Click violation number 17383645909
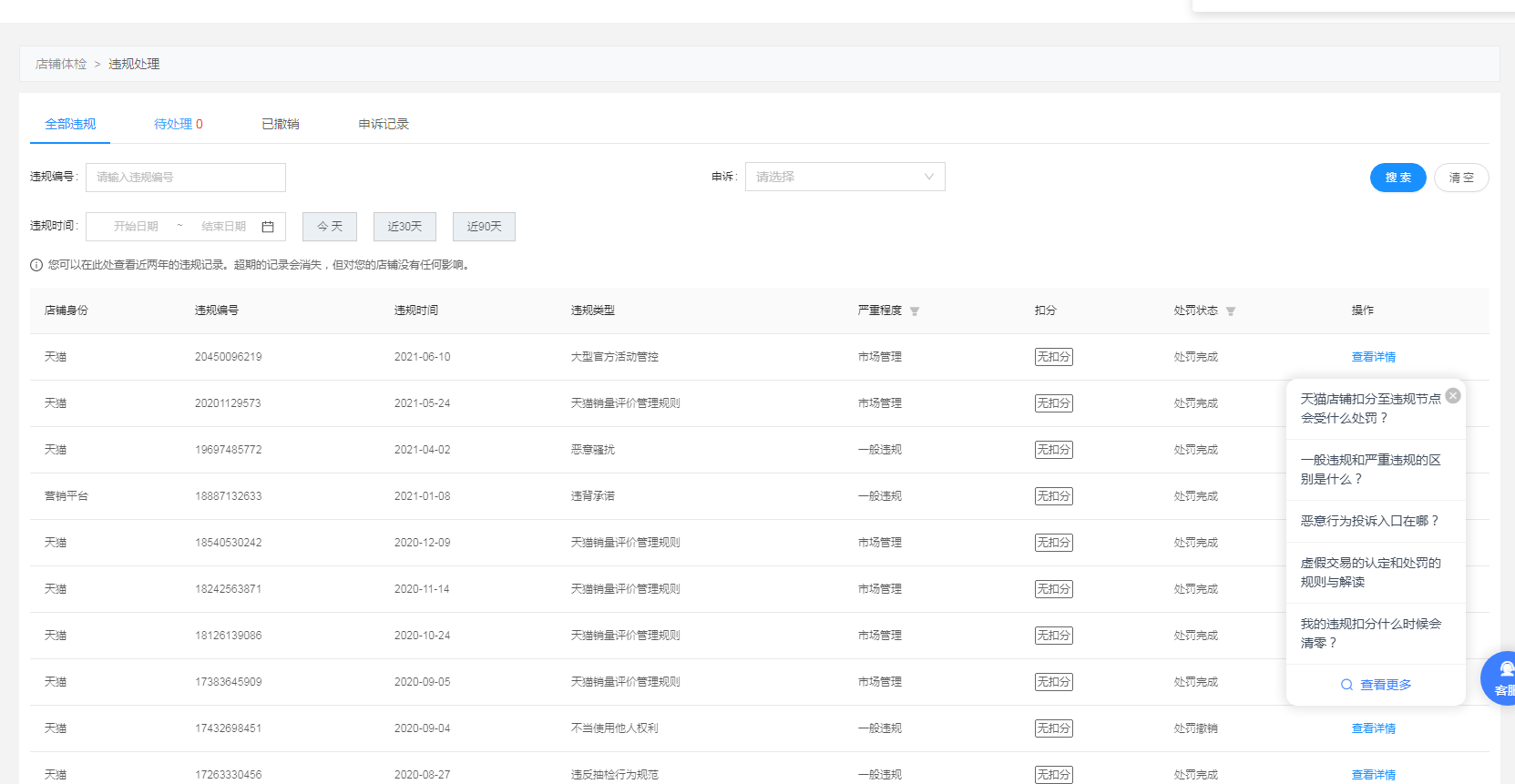Image resolution: width=1515 pixels, height=784 pixels. pyautogui.click(x=228, y=682)
